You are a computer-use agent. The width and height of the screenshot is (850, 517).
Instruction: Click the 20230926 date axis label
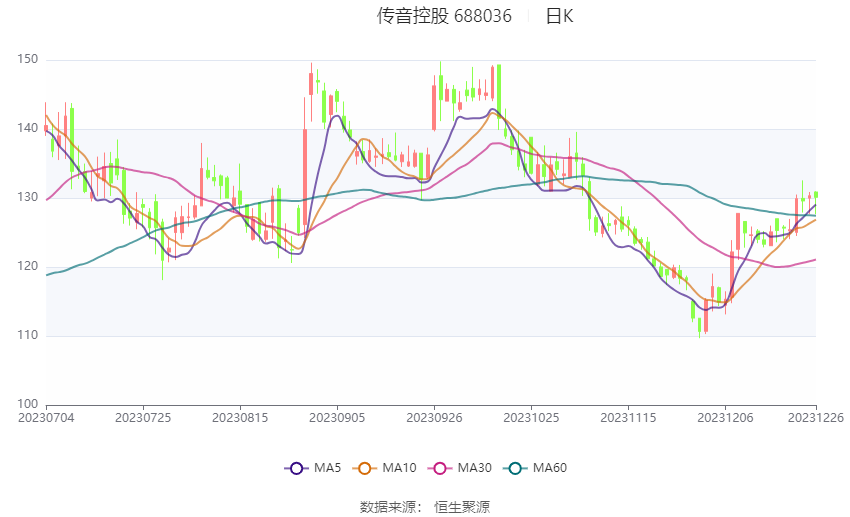click(434, 418)
